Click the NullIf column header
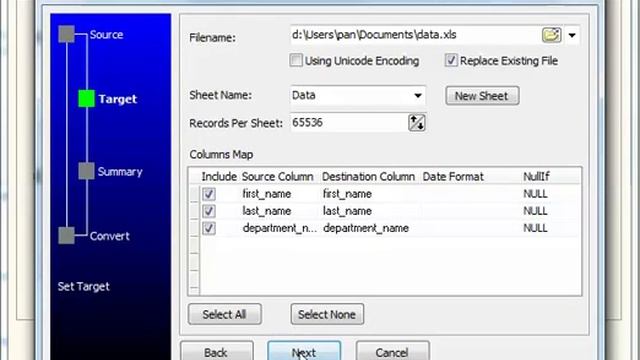The width and height of the screenshot is (640, 360). click(536, 177)
